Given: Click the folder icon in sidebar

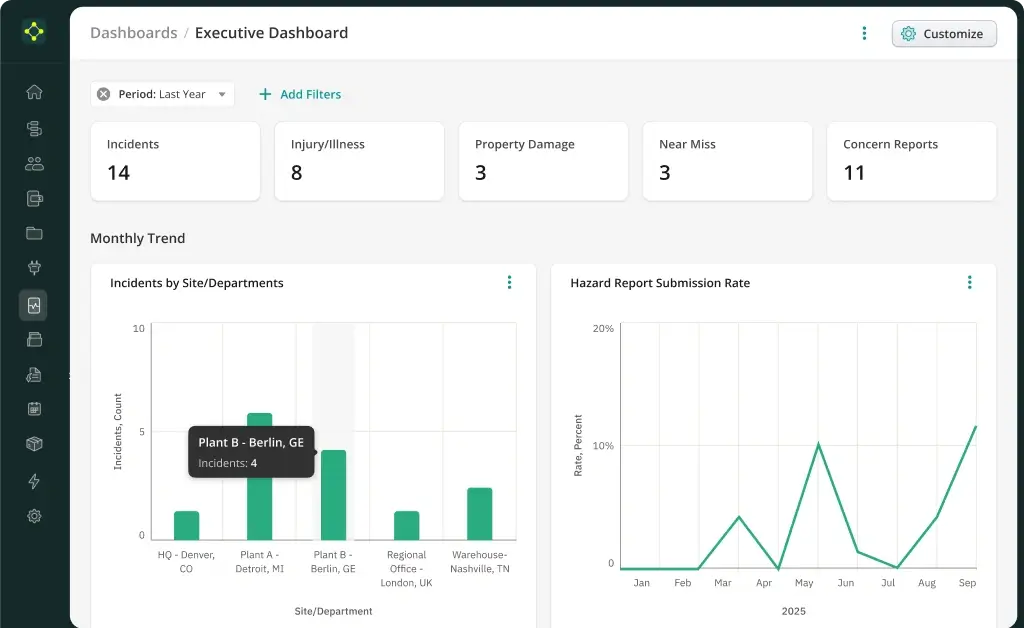Looking at the screenshot, I should pos(34,233).
